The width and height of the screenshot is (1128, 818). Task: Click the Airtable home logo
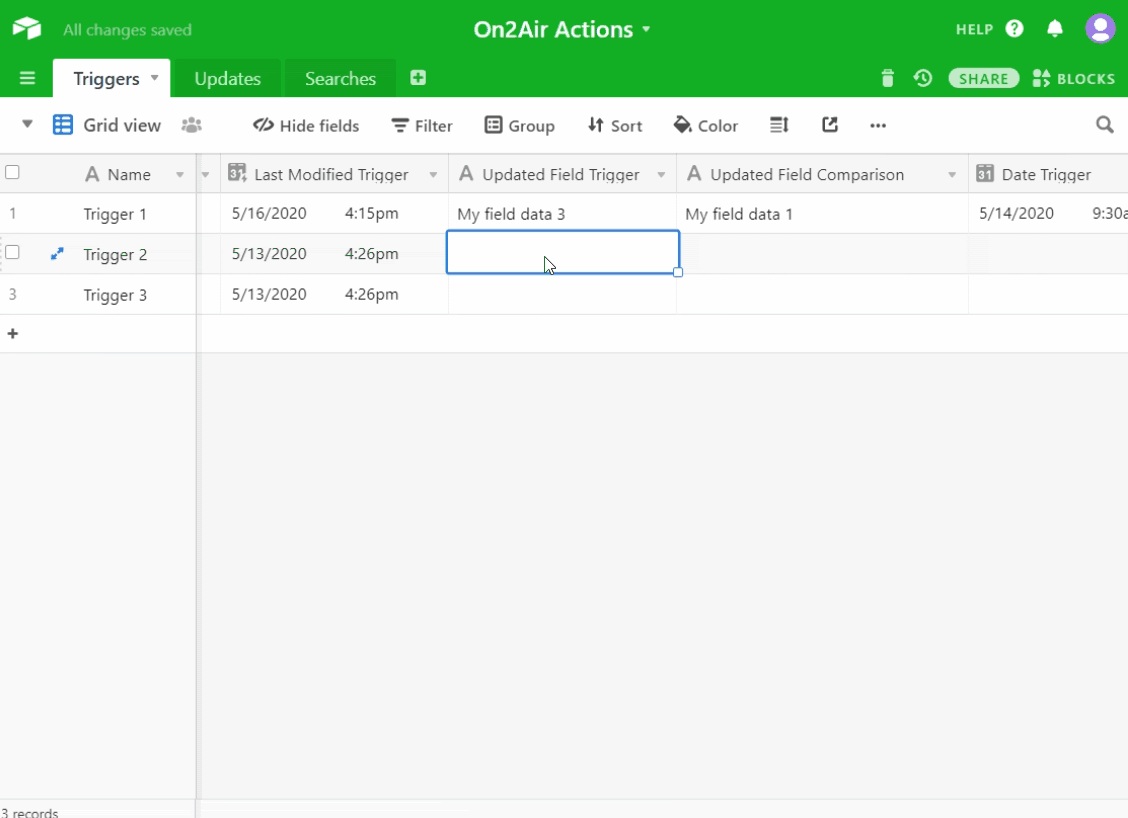coord(27,29)
